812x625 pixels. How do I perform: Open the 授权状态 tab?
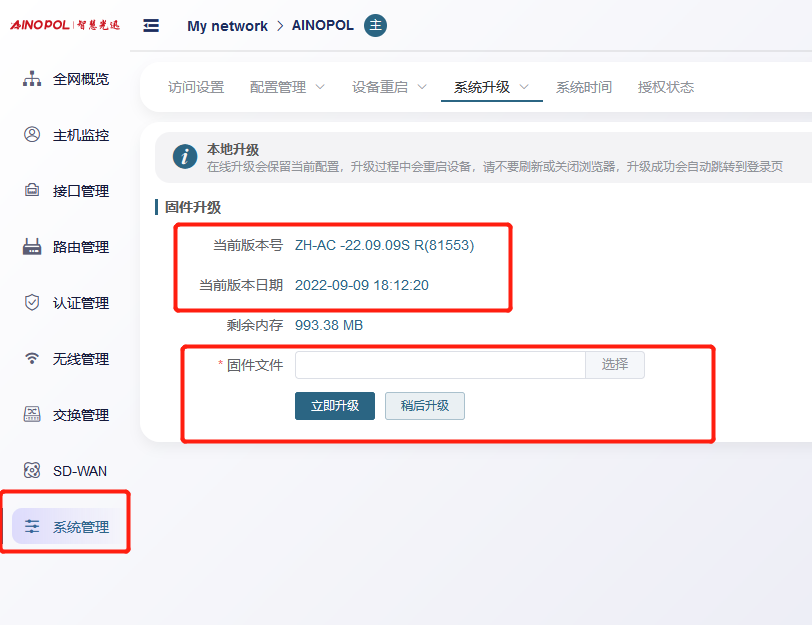[x=666, y=87]
